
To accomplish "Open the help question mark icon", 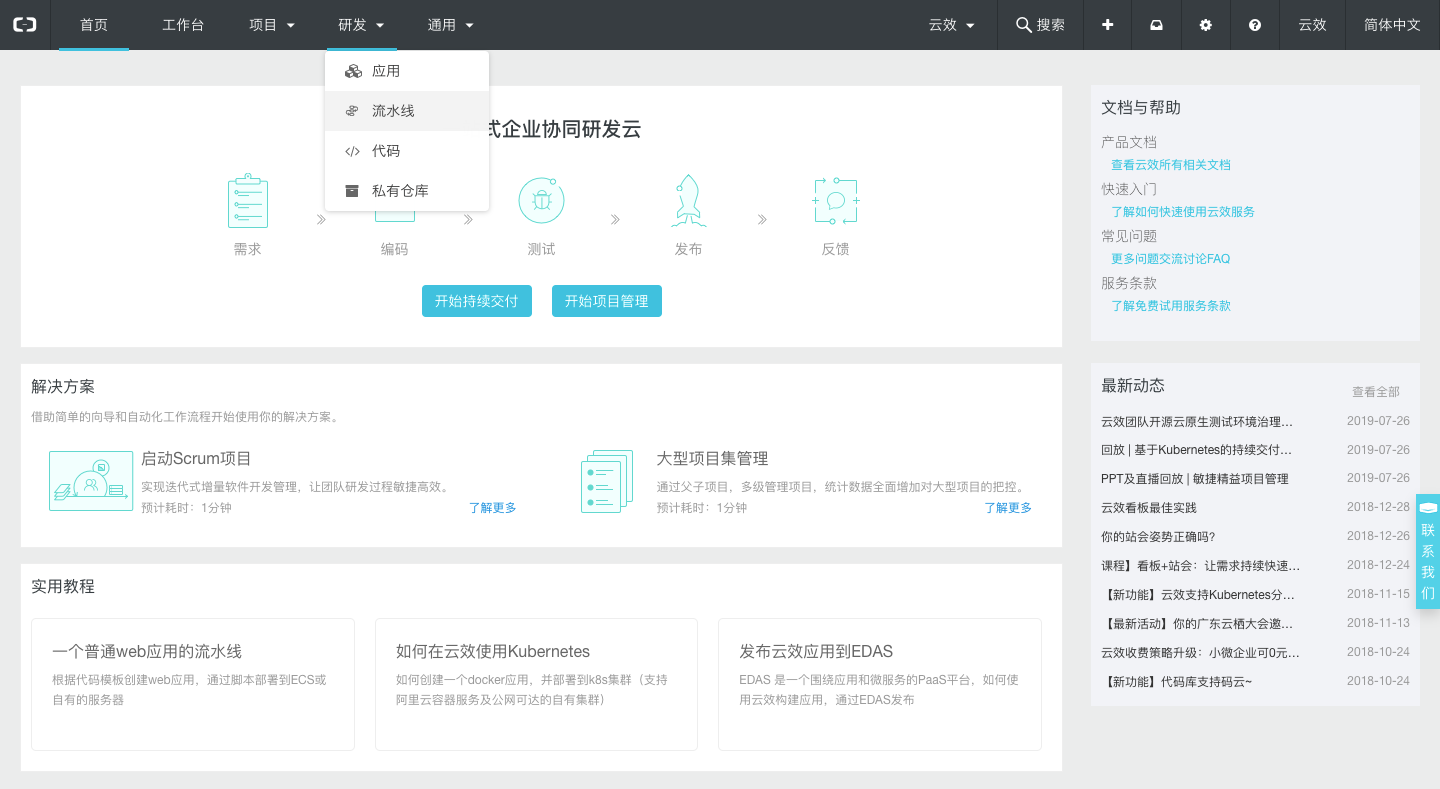I will (x=1255, y=25).
